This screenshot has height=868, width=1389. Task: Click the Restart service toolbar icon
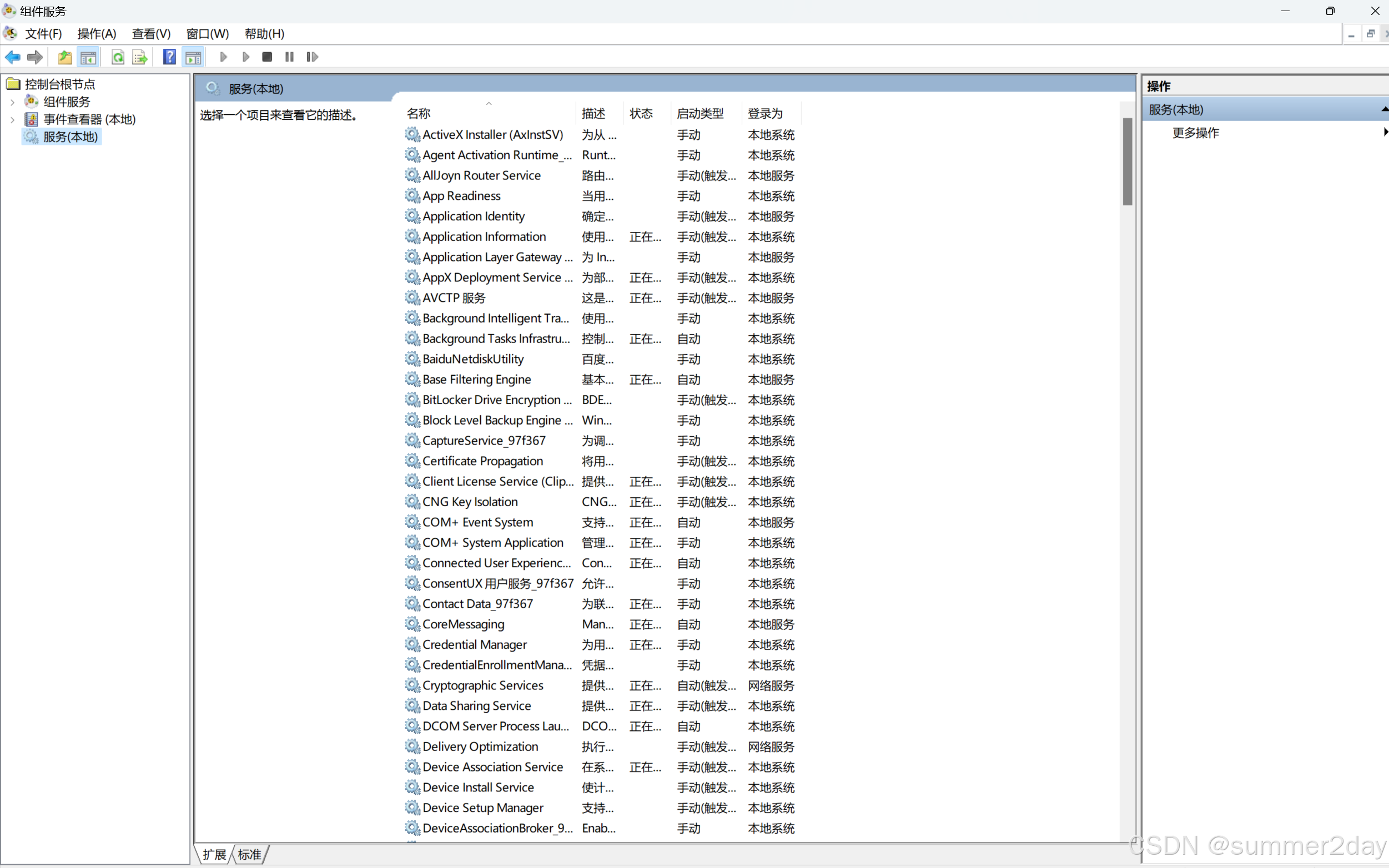tap(312, 57)
